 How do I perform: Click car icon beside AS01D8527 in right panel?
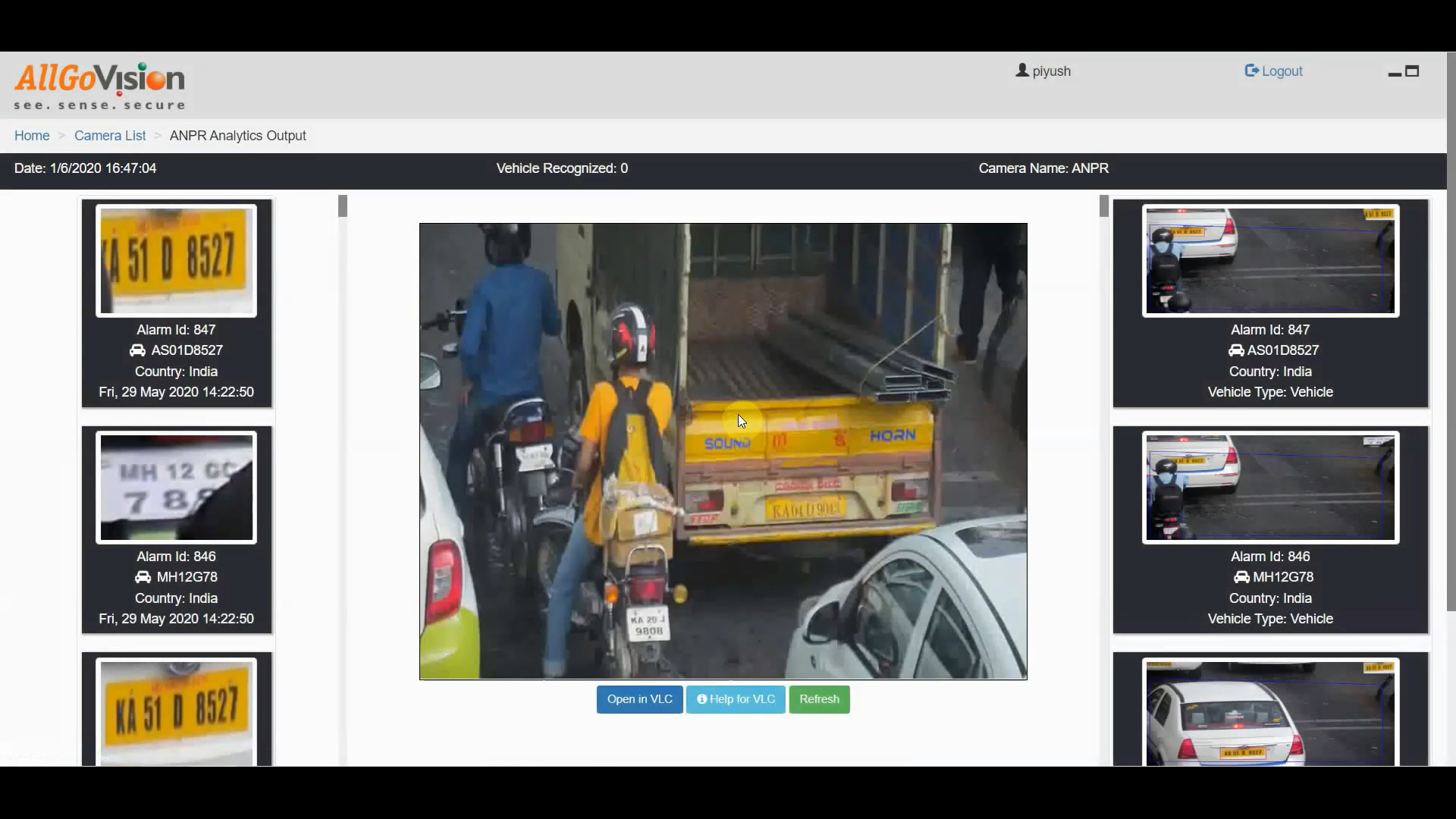coord(1236,350)
